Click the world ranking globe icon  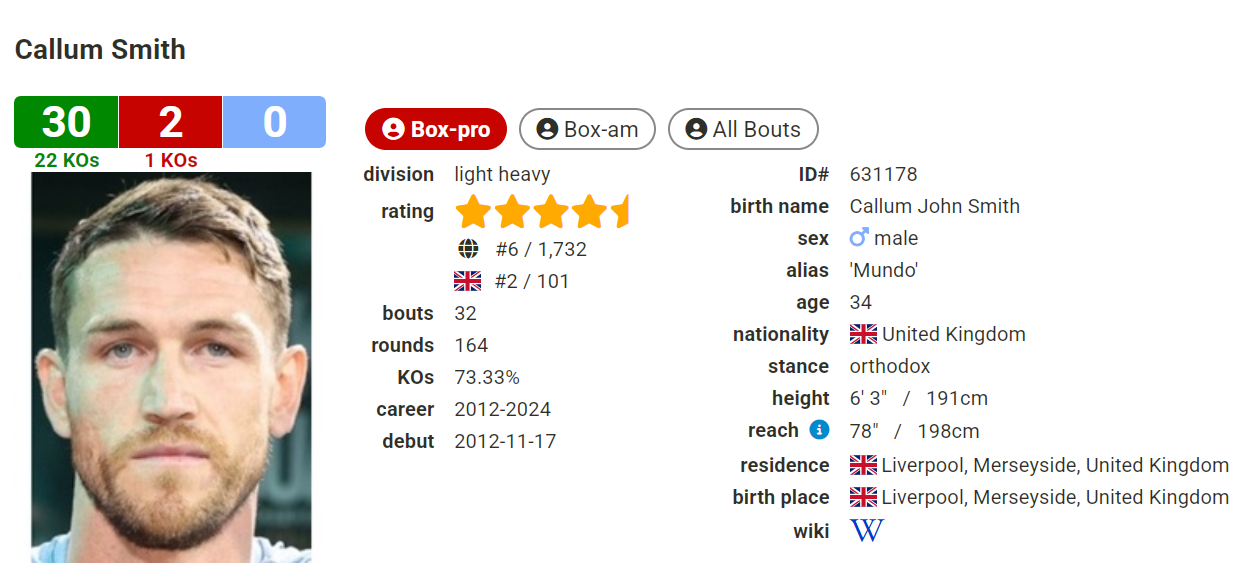[468, 249]
